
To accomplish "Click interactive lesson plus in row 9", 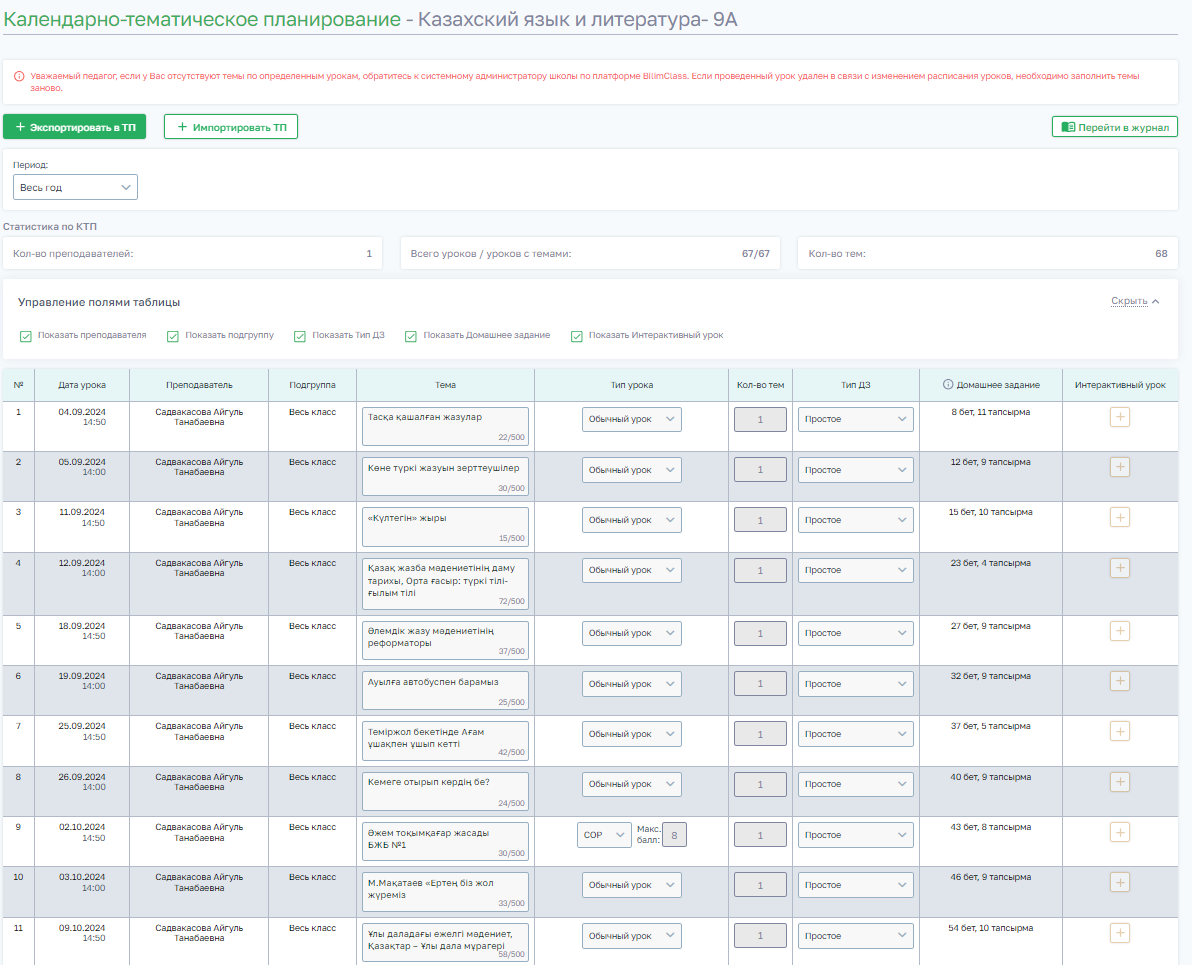I will pos(1120,832).
